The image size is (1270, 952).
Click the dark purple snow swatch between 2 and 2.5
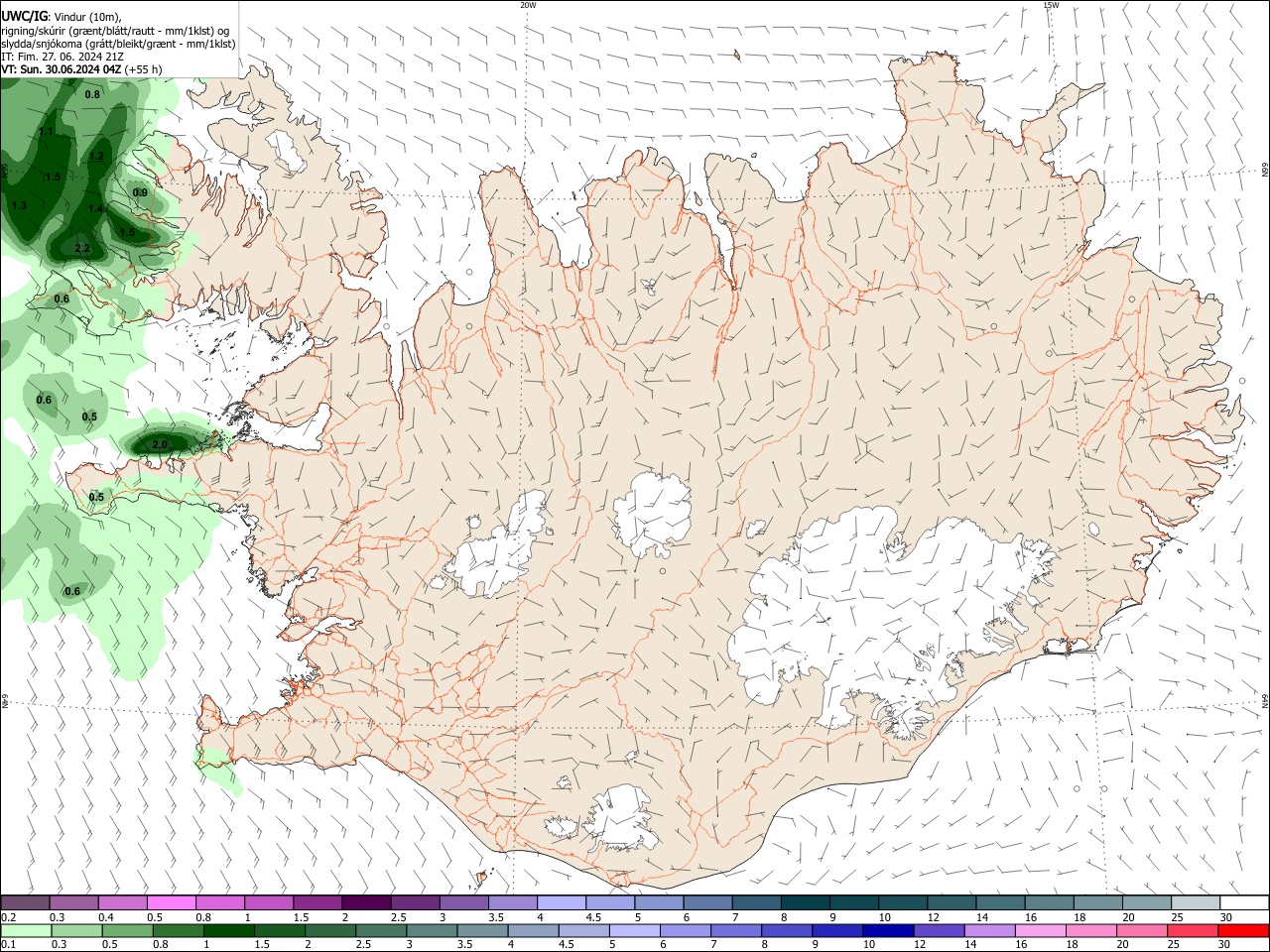click(366, 903)
